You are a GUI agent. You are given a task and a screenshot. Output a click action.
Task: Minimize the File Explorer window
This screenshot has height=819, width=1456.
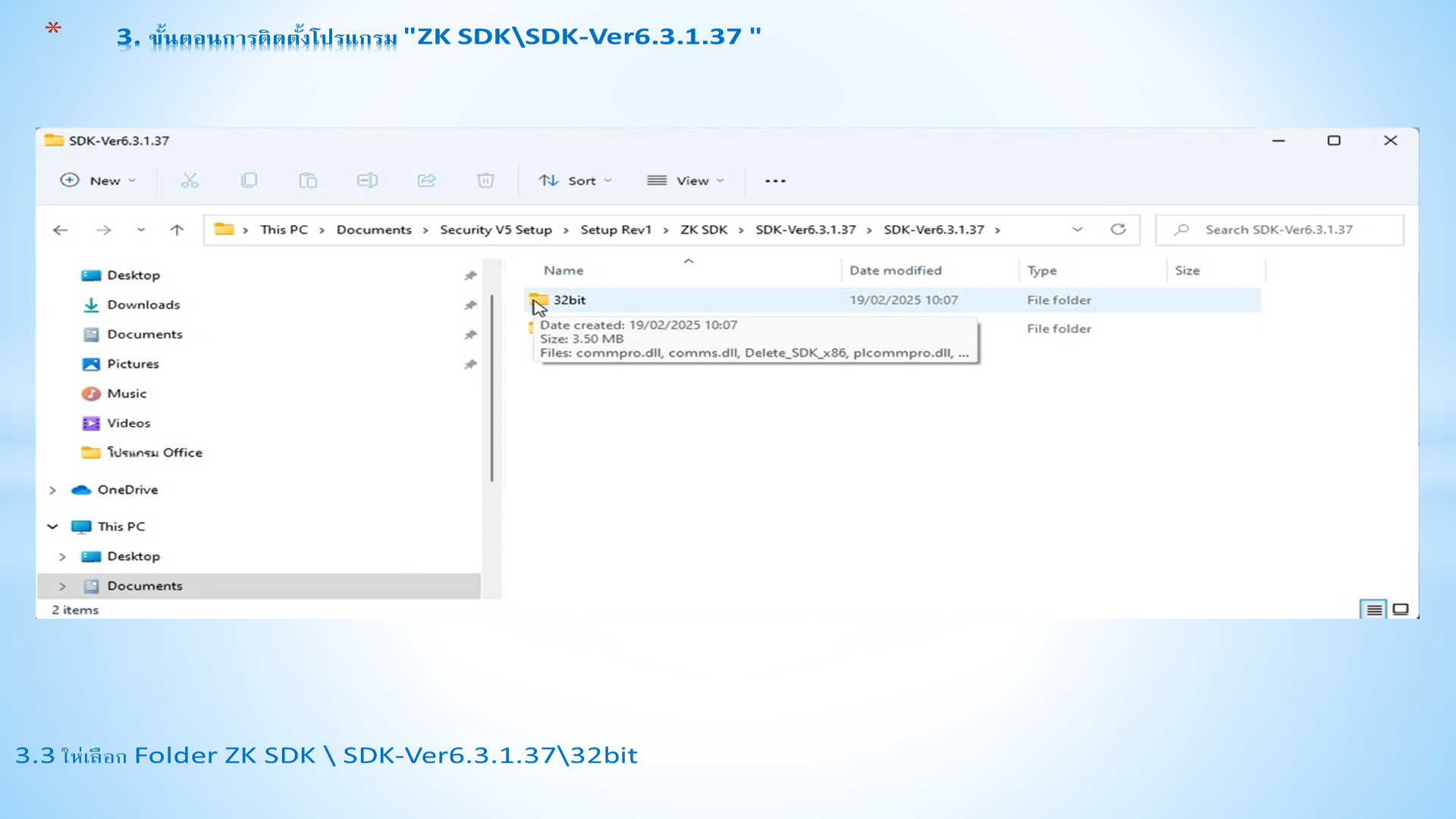point(1279,140)
